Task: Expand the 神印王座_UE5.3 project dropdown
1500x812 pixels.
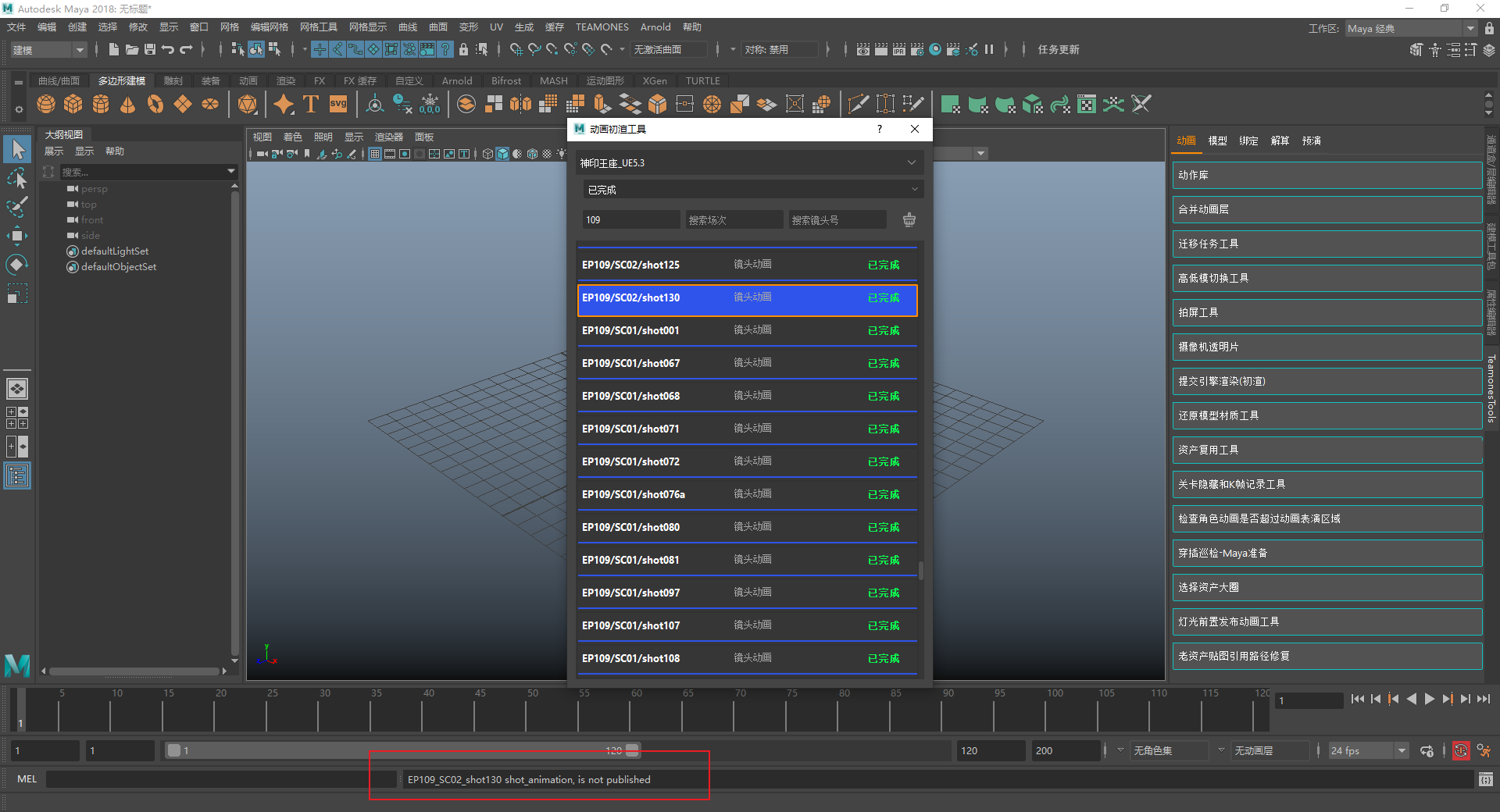Action: coord(748,163)
